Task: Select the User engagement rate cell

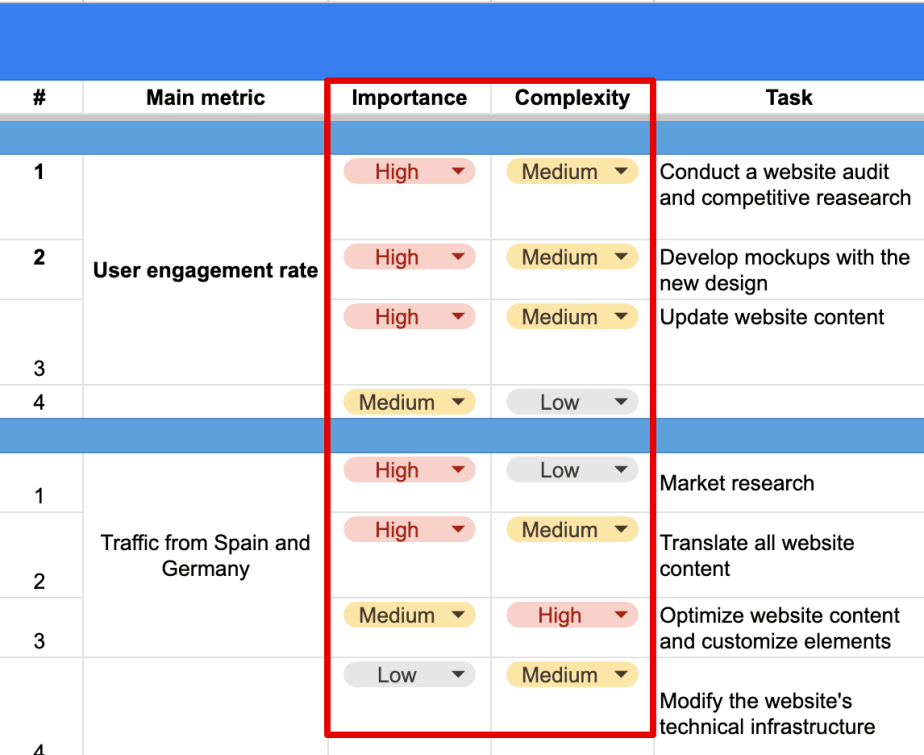Action: click(206, 270)
